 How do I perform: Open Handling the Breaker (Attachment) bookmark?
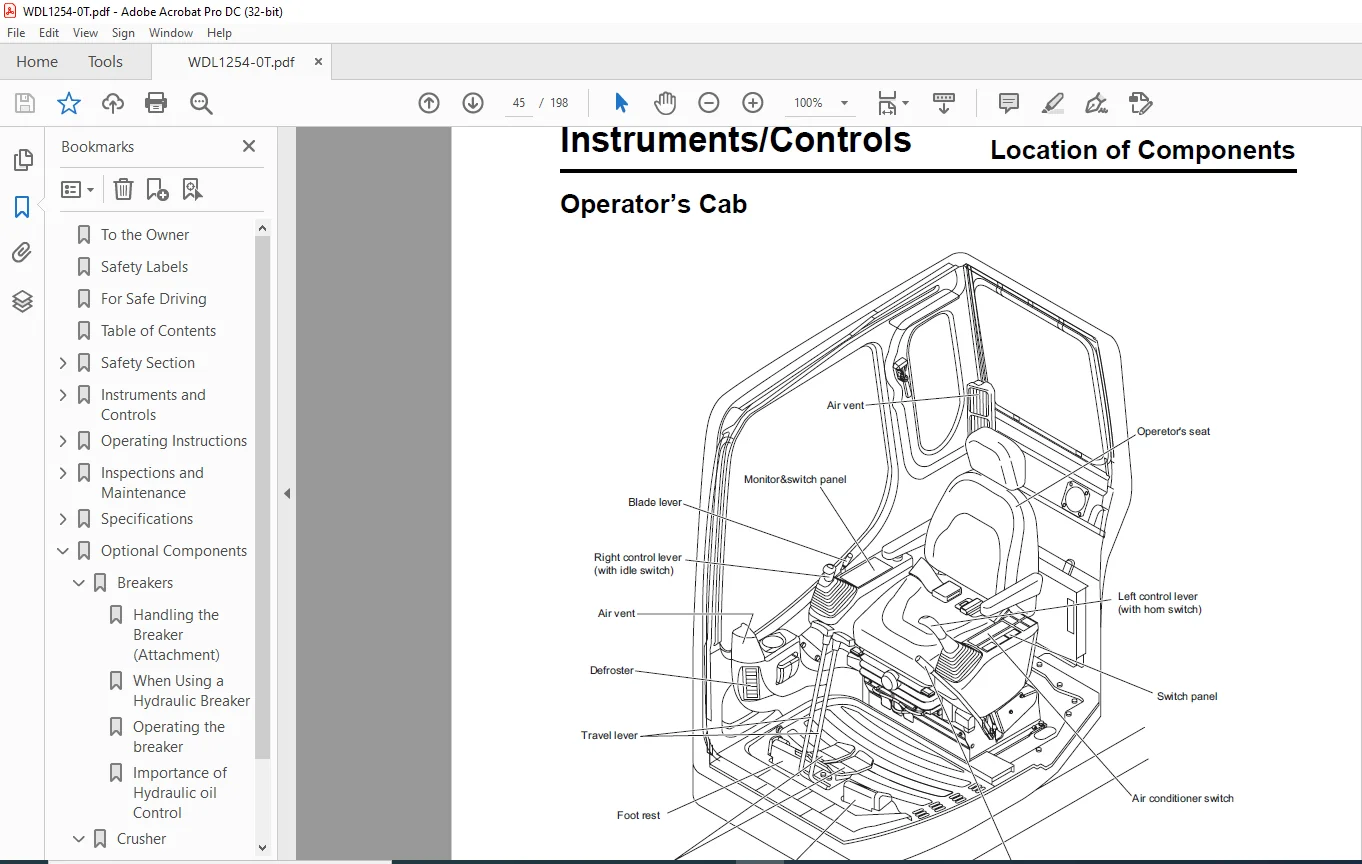pyautogui.click(x=176, y=635)
